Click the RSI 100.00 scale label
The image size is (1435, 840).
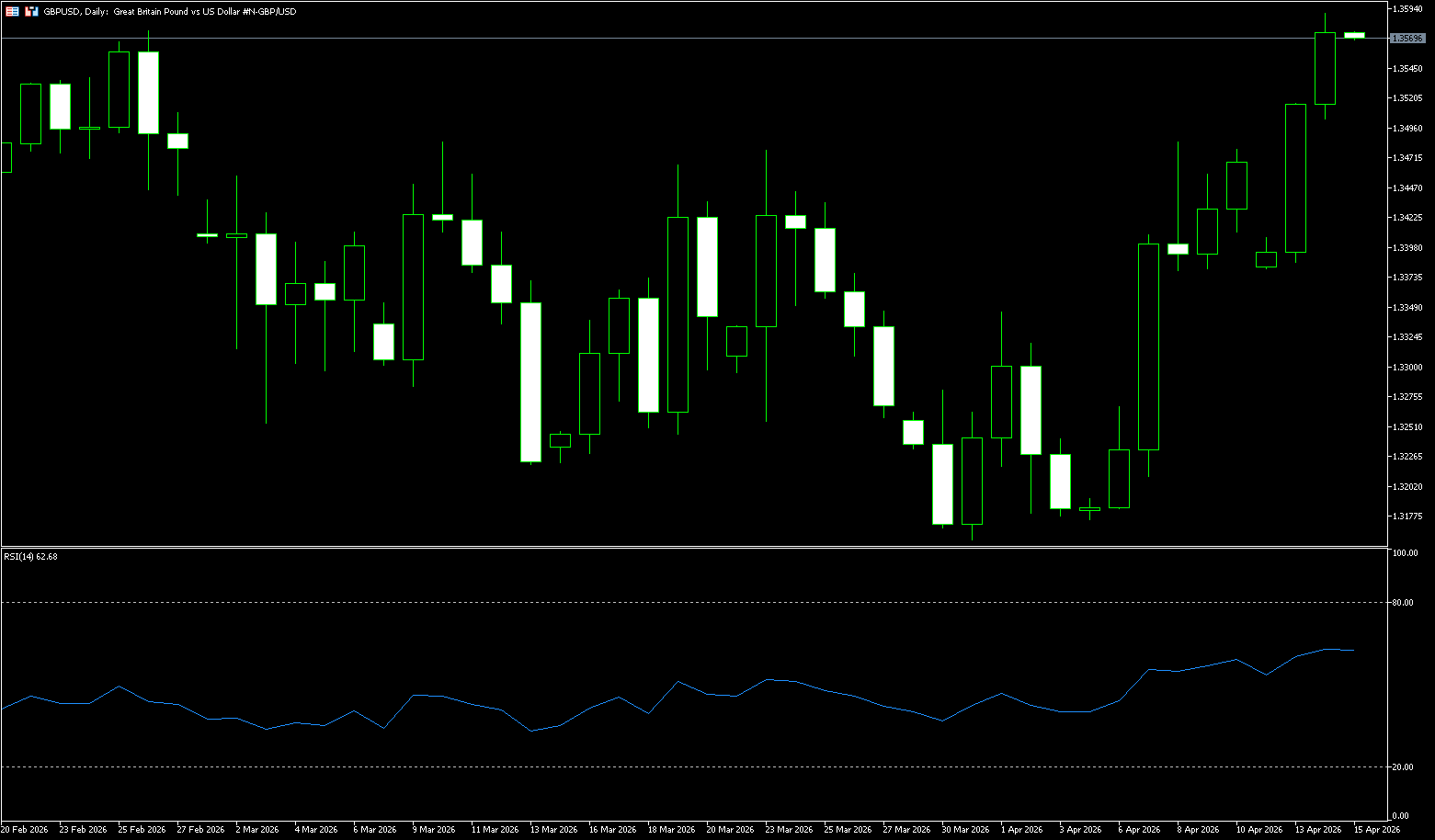(x=1405, y=553)
